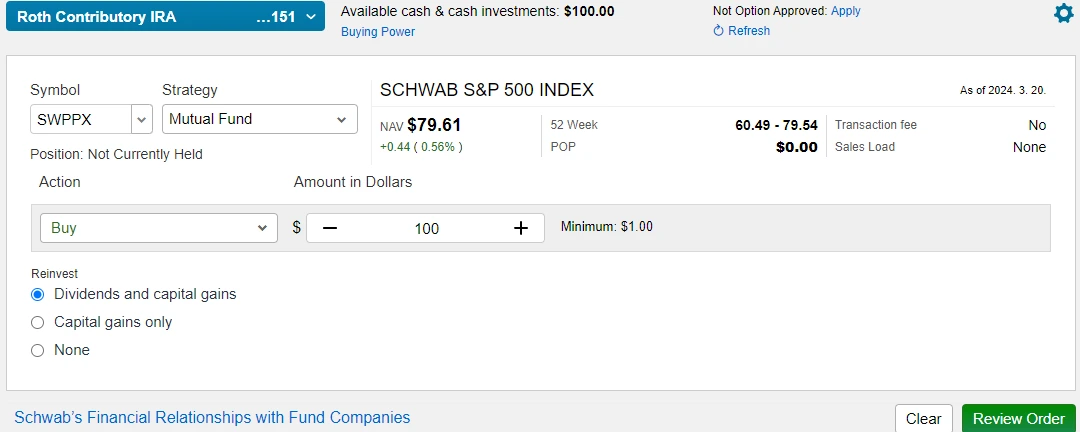Click Apply for option approval

tap(845, 11)
